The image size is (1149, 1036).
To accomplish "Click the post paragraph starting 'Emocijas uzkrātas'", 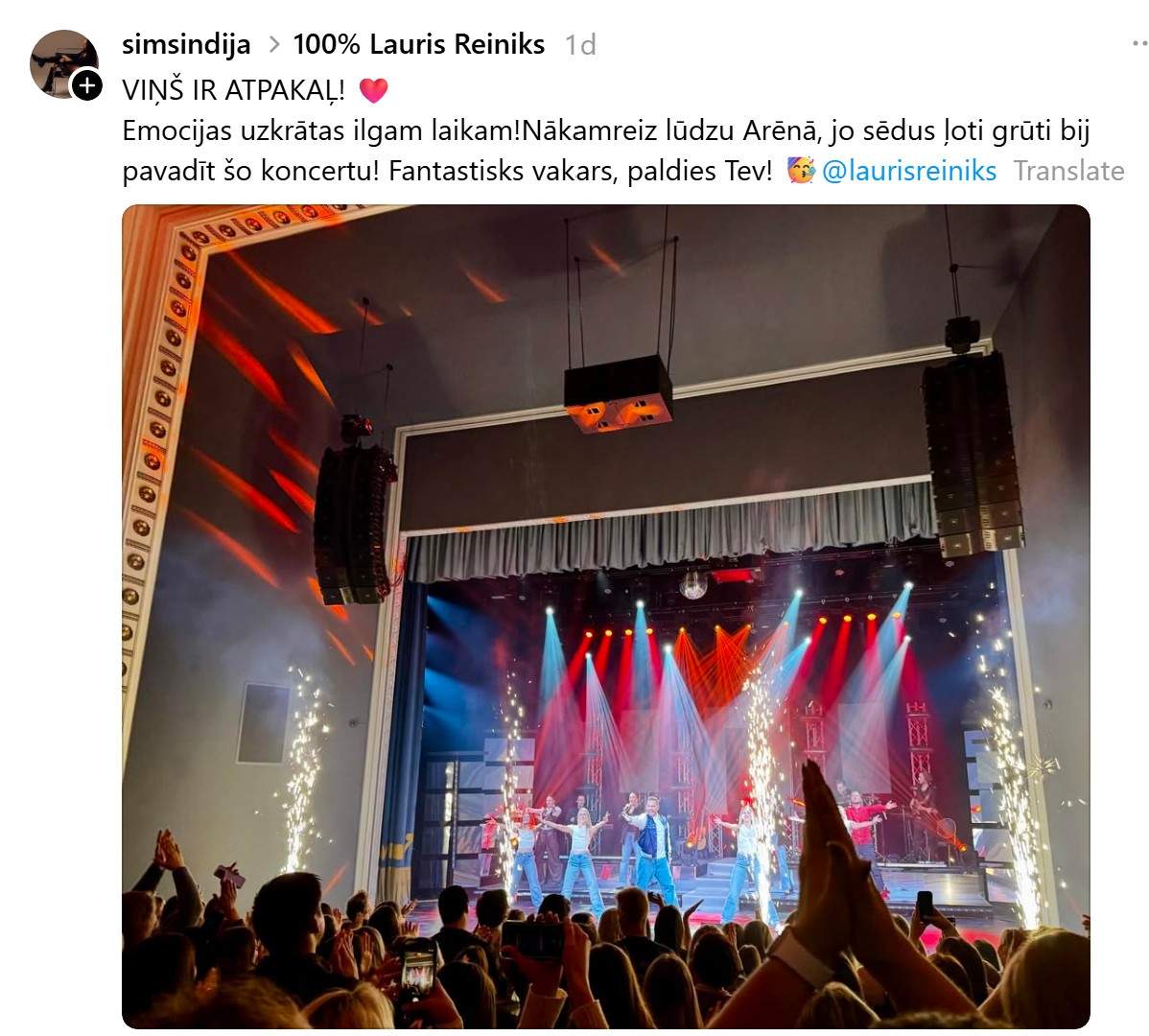I will click(606, 151).
